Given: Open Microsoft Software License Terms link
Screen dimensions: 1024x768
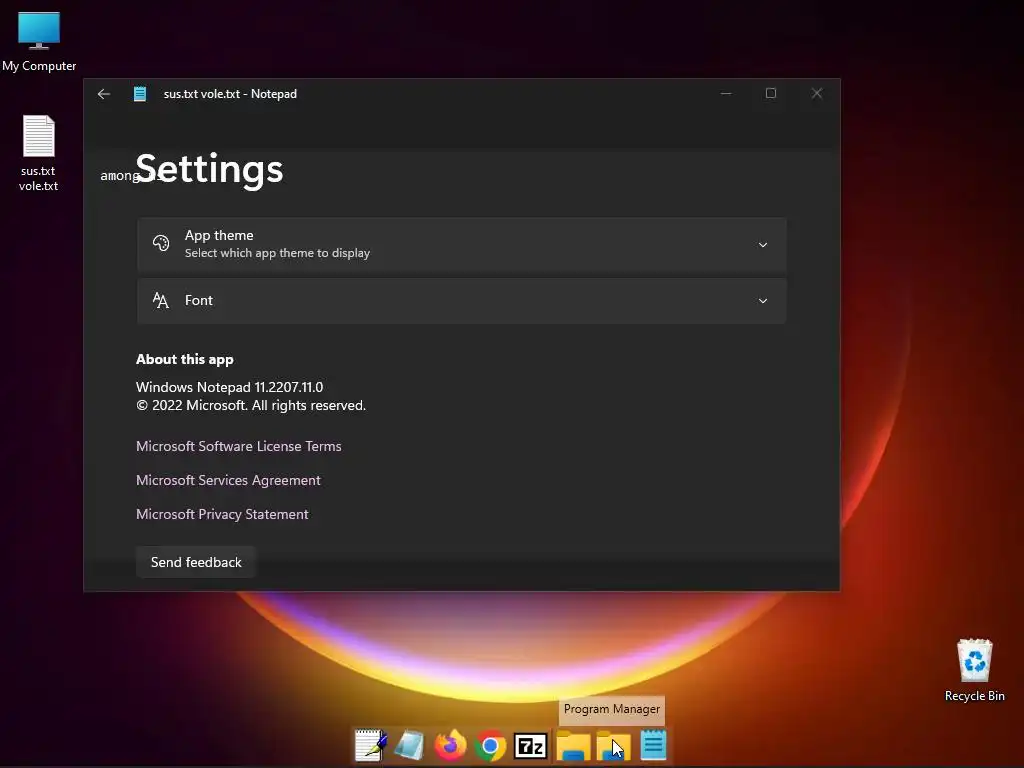Looking at the screenshot, I should tap(238, 446).
